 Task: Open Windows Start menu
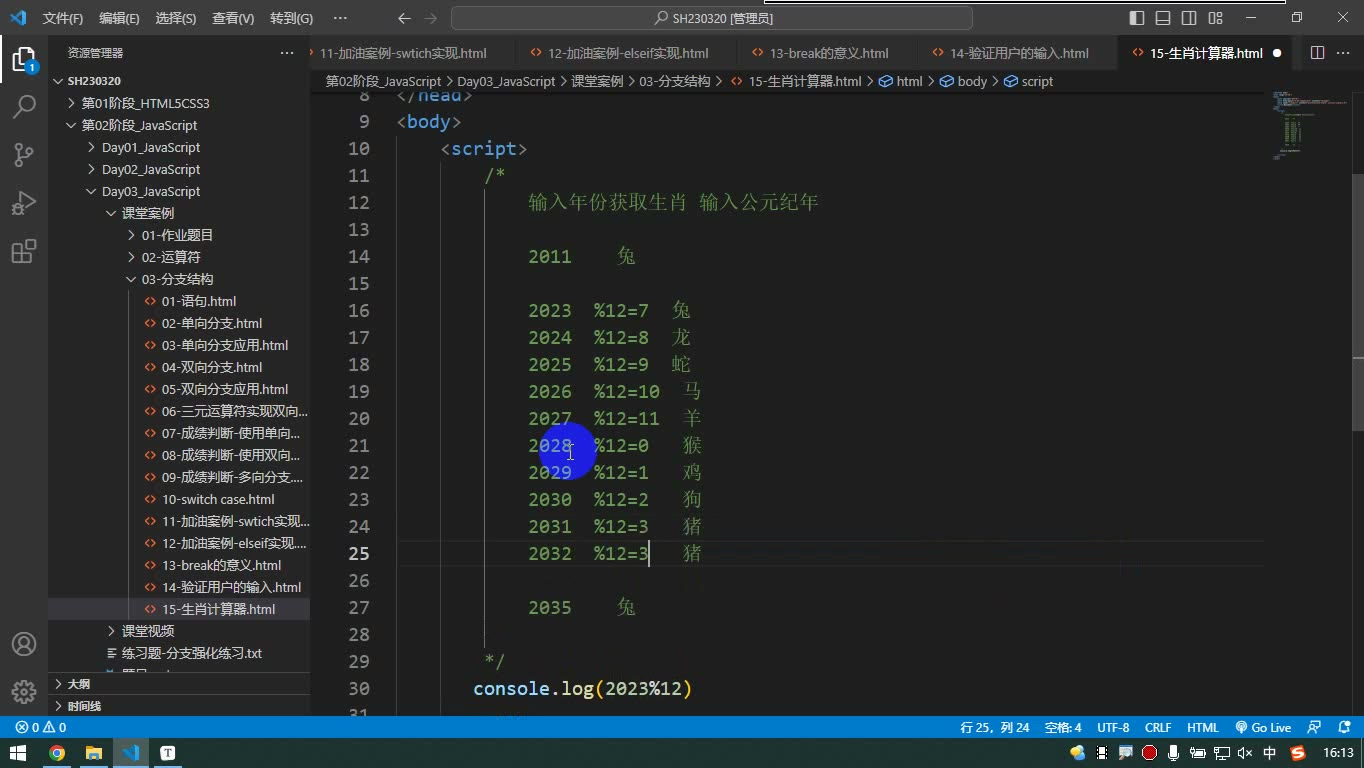tap(19, 753)
